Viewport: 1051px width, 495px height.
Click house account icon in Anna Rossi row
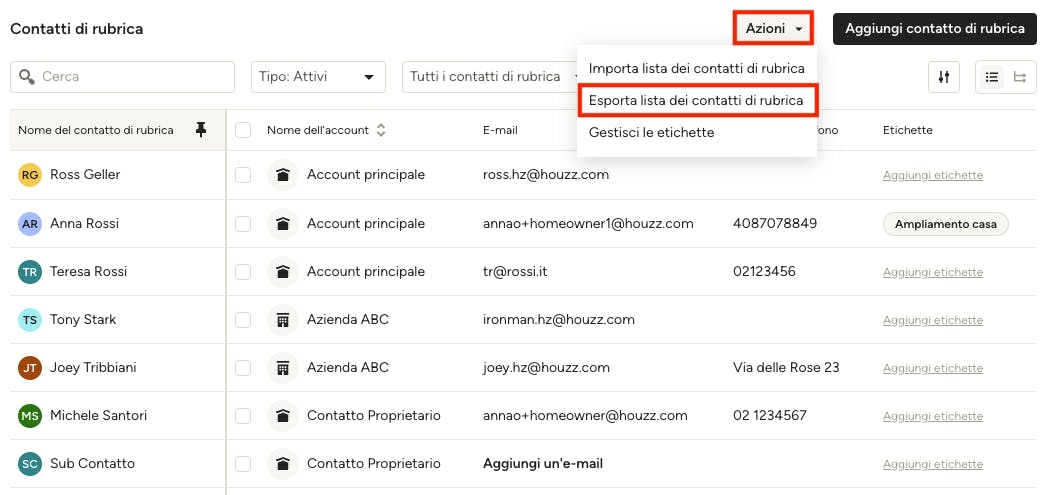point(283,223)
